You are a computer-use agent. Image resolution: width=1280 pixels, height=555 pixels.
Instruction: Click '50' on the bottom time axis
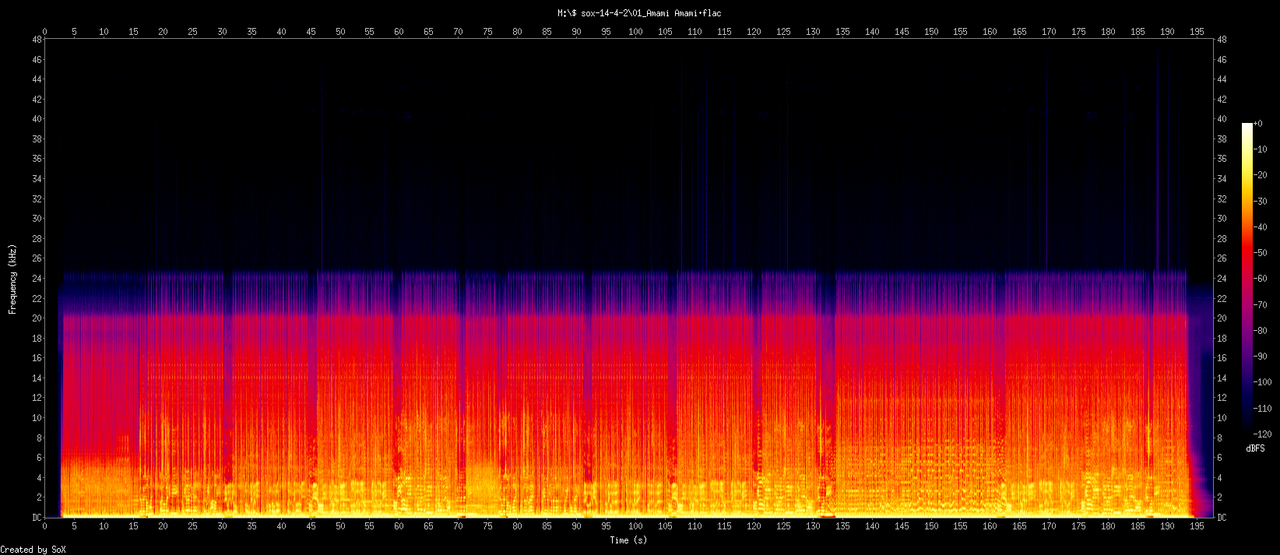[x=340, y=526]
